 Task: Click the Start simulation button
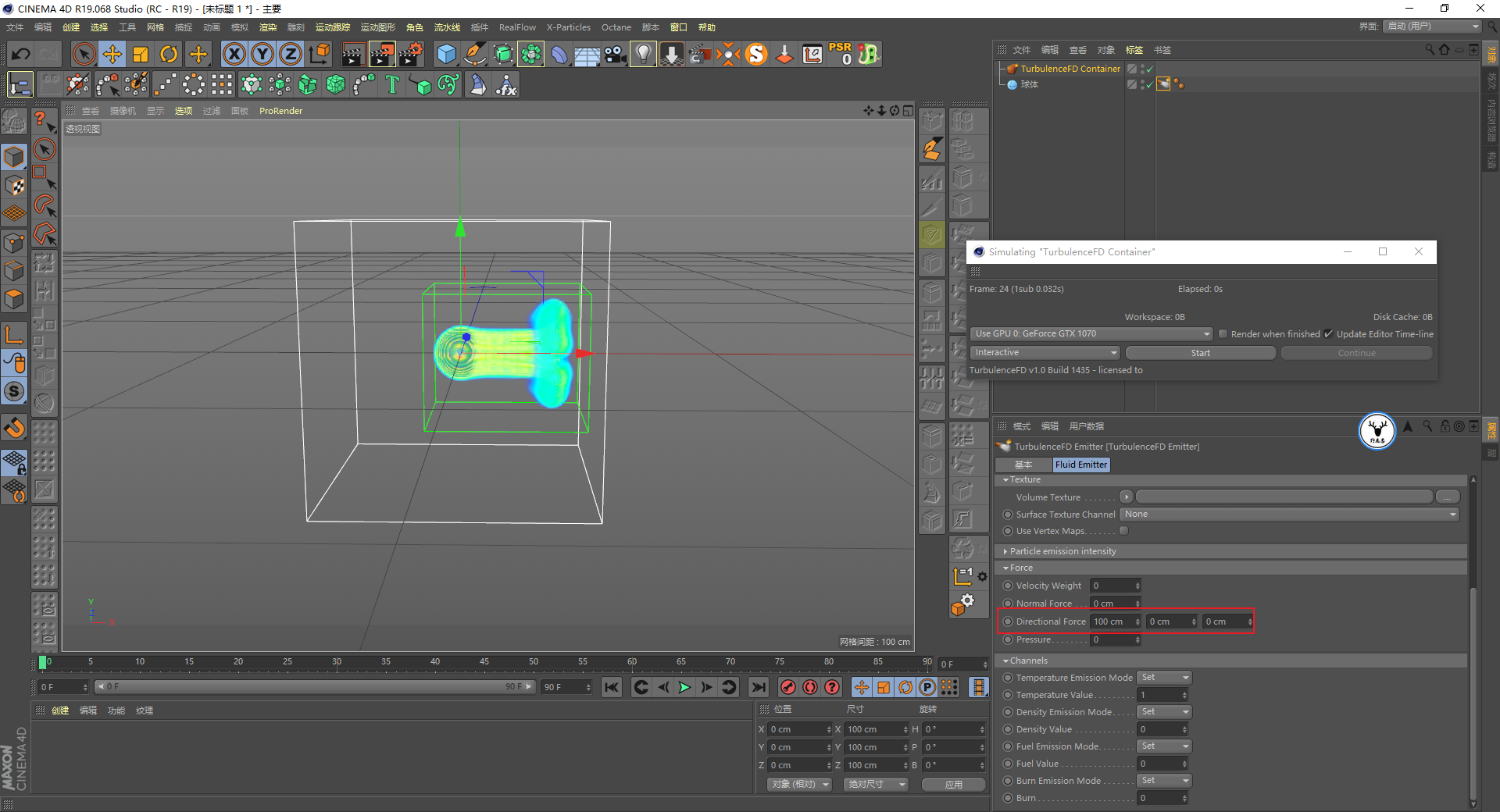pos(1200,353)
